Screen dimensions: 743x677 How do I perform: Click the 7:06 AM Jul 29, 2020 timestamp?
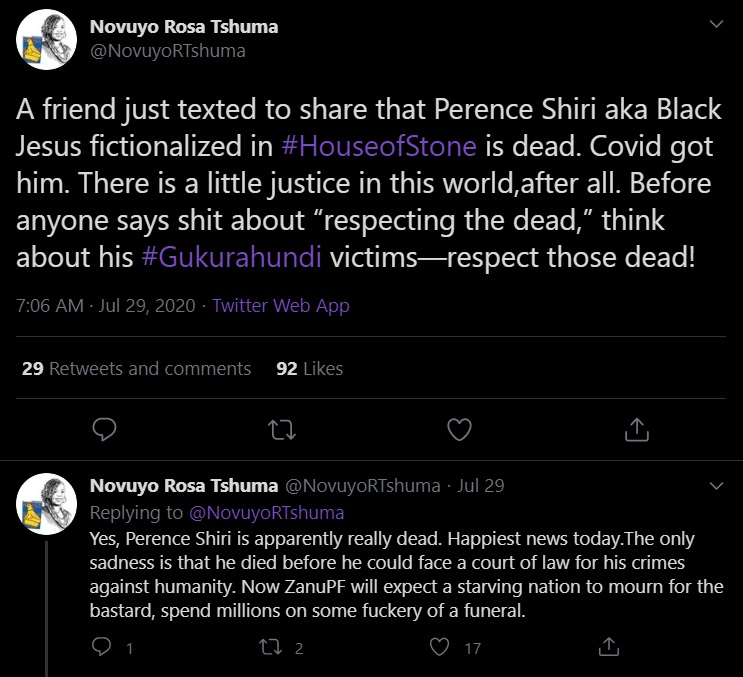pos(104,306)
